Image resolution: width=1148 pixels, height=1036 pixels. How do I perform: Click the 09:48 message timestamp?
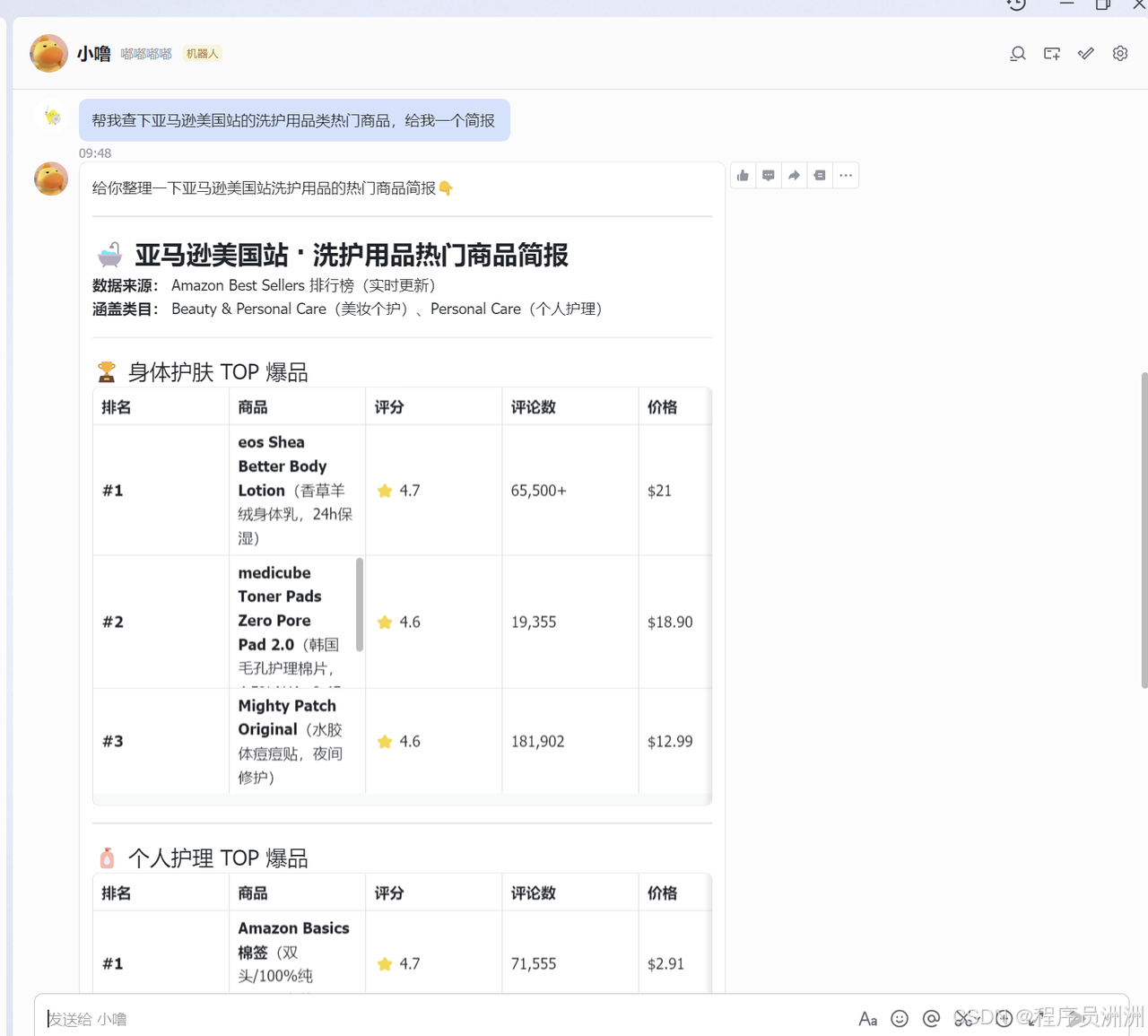[95, 153]
